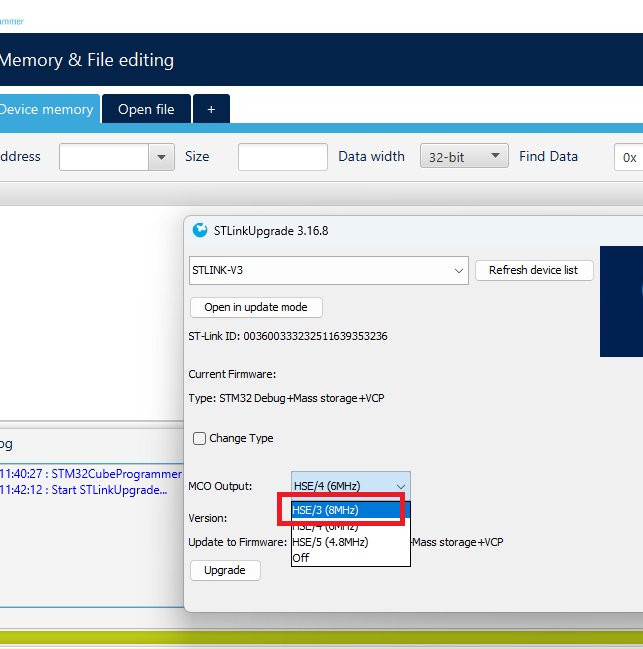The width and height of the screenshot is (643, 649).
Task: Click the Size input field
Action: coord(283,157)
